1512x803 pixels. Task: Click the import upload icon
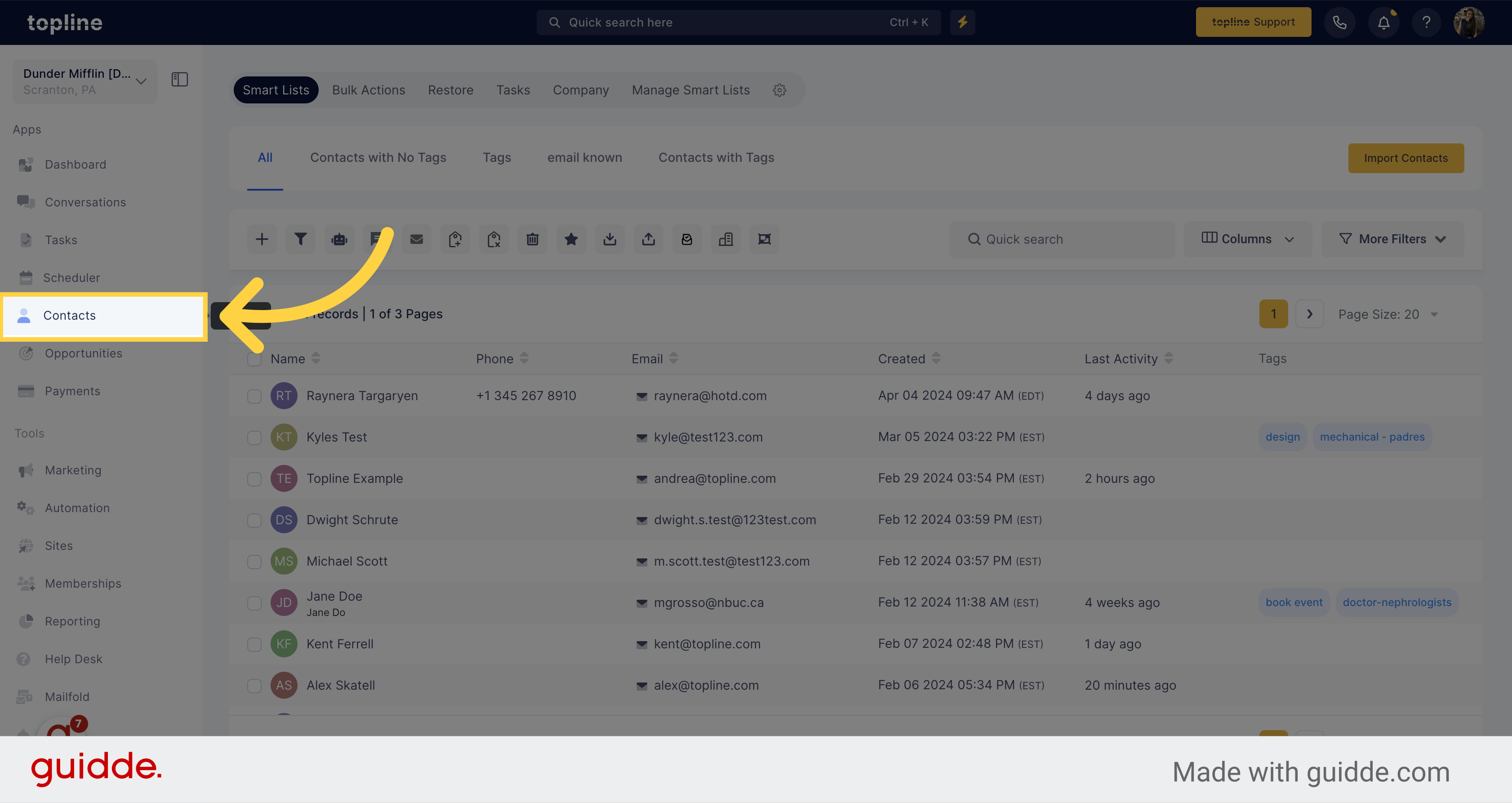[649, 239]
